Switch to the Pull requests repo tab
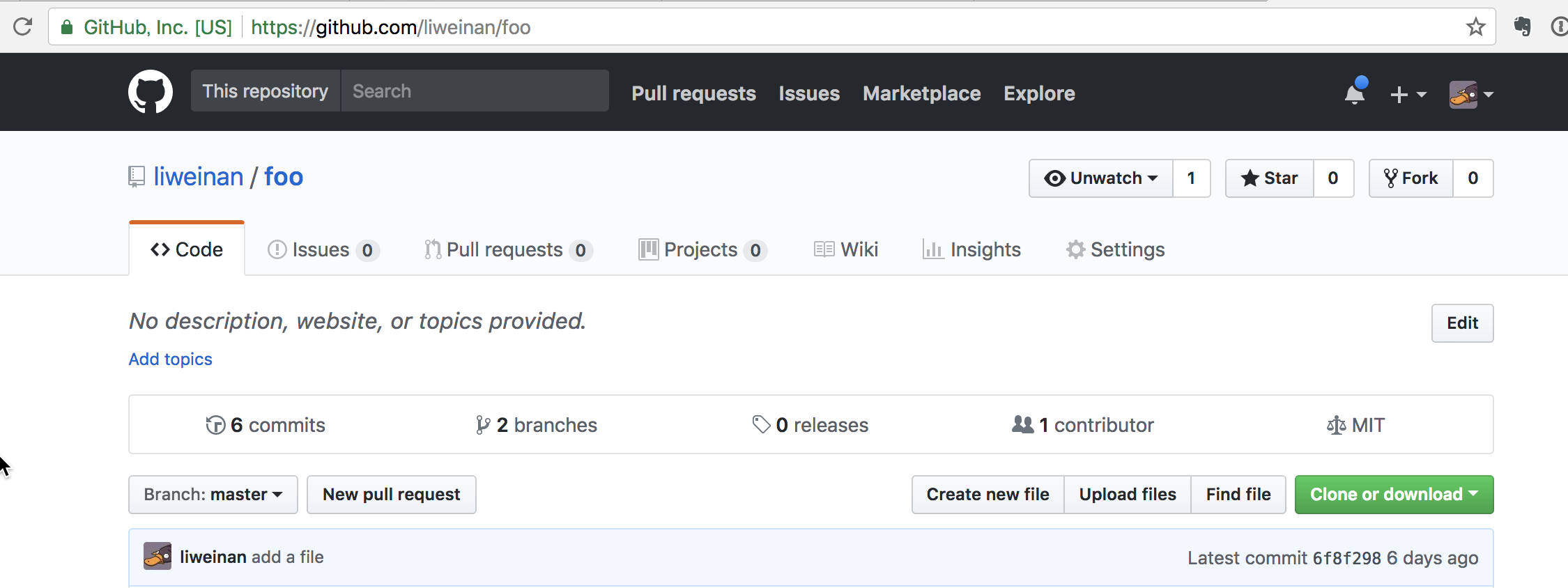The height and width of the screenshot is (588, 1568). tap(509, 249)
